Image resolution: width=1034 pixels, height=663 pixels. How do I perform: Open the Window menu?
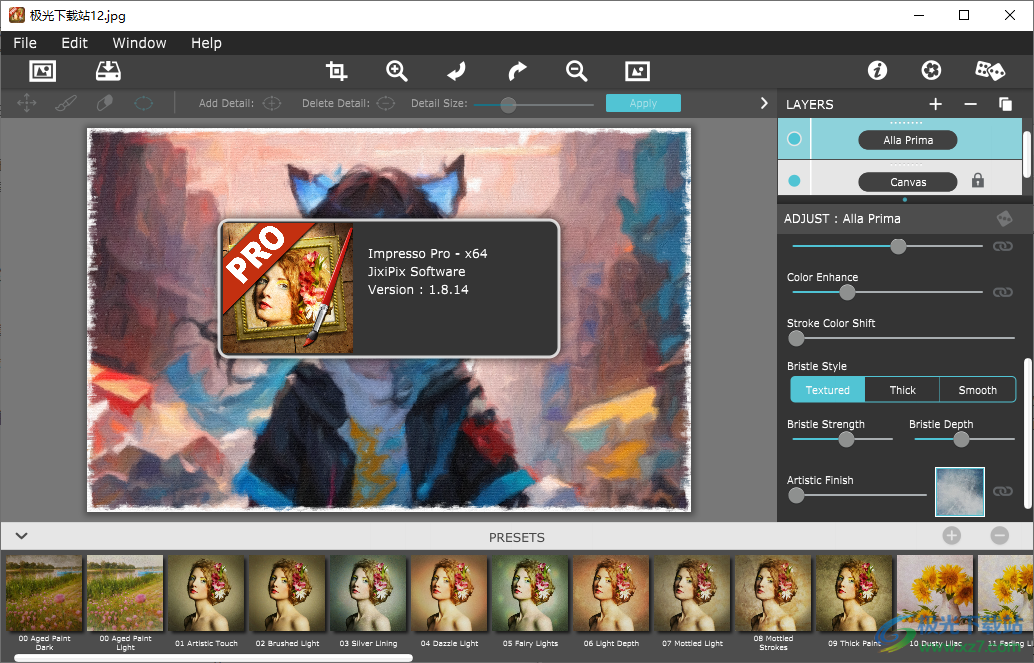(x=138, y=43)
